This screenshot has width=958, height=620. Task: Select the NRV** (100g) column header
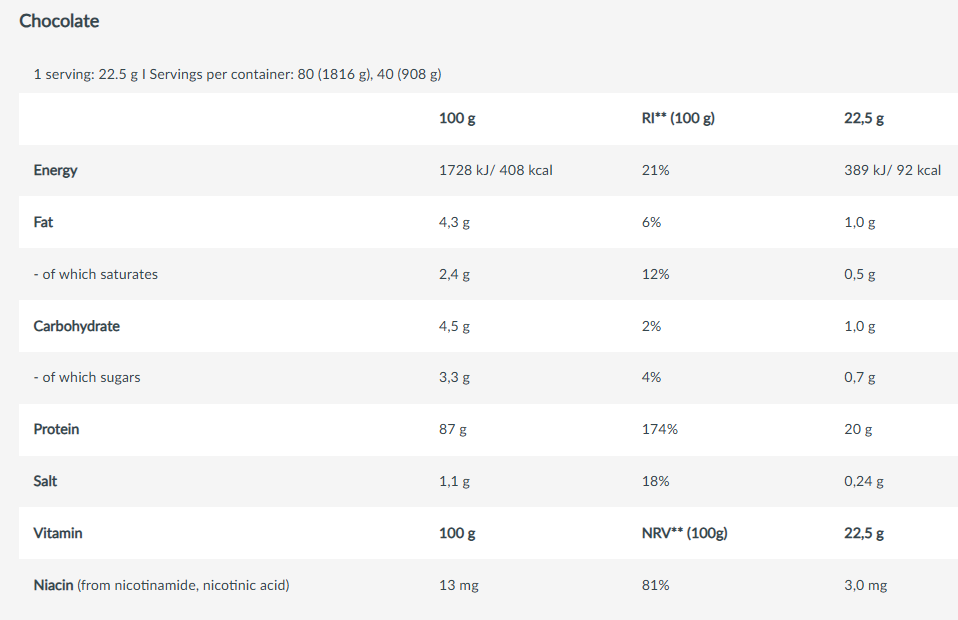684,533
